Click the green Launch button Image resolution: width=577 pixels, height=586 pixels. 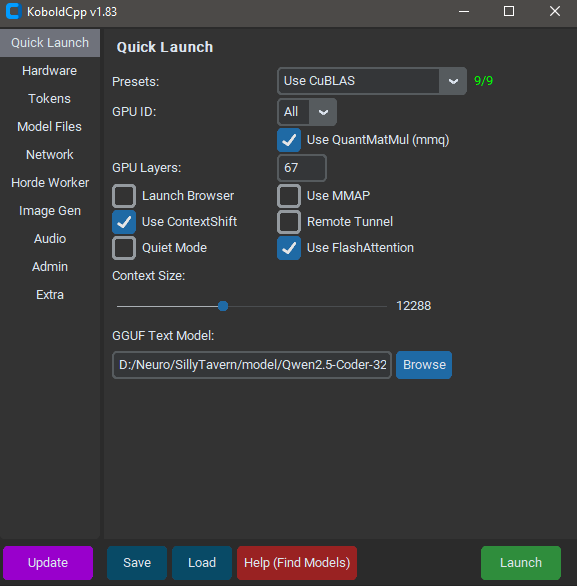click(x=521, y=562)
